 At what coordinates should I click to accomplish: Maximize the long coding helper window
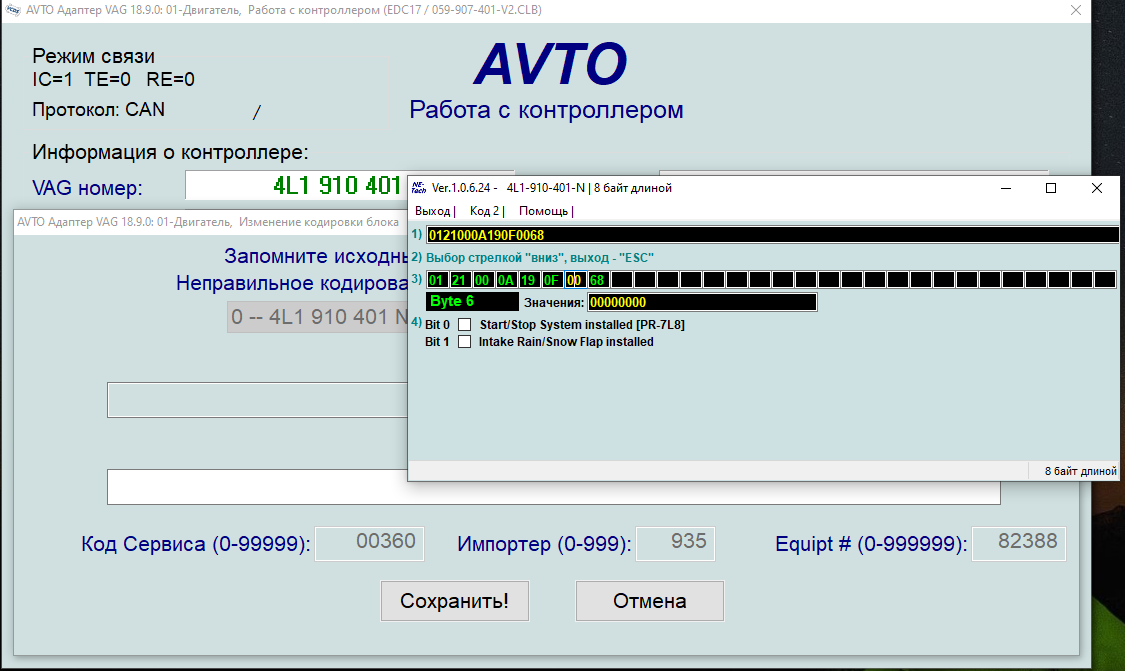click(1051, 188)
